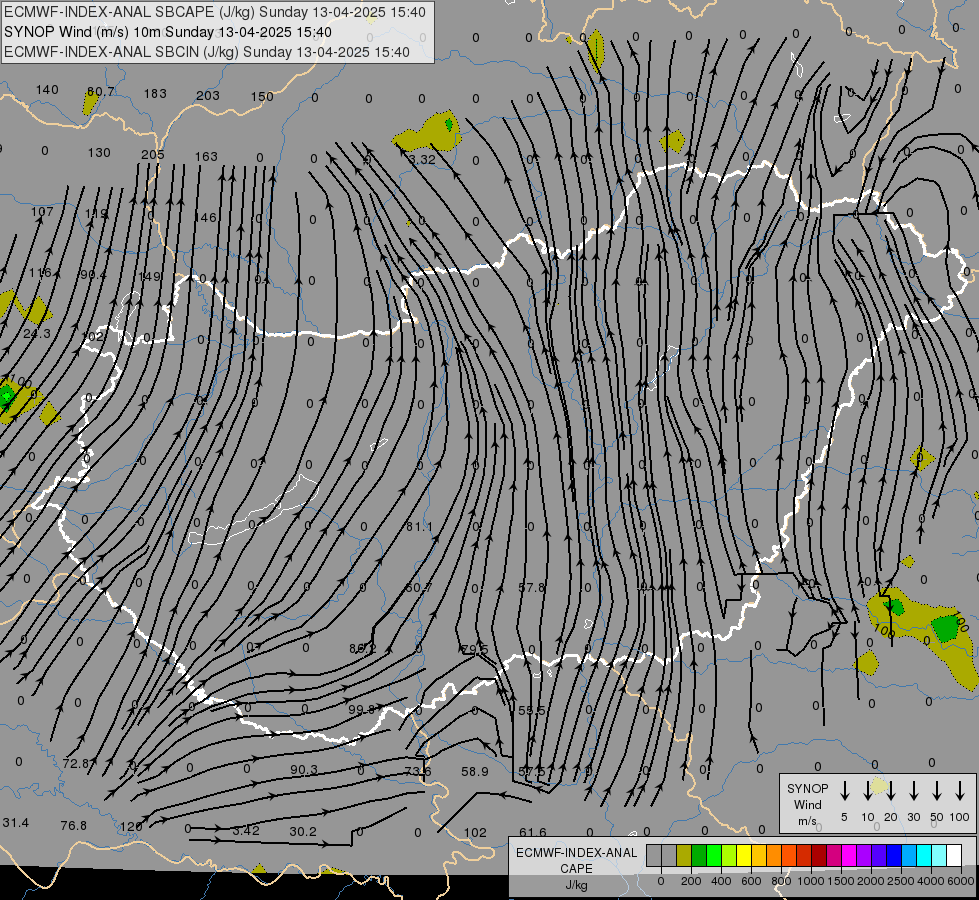Click the 3.42 value on the map
The height and width of the screenshot is (900, 979).
pos(246,831)
